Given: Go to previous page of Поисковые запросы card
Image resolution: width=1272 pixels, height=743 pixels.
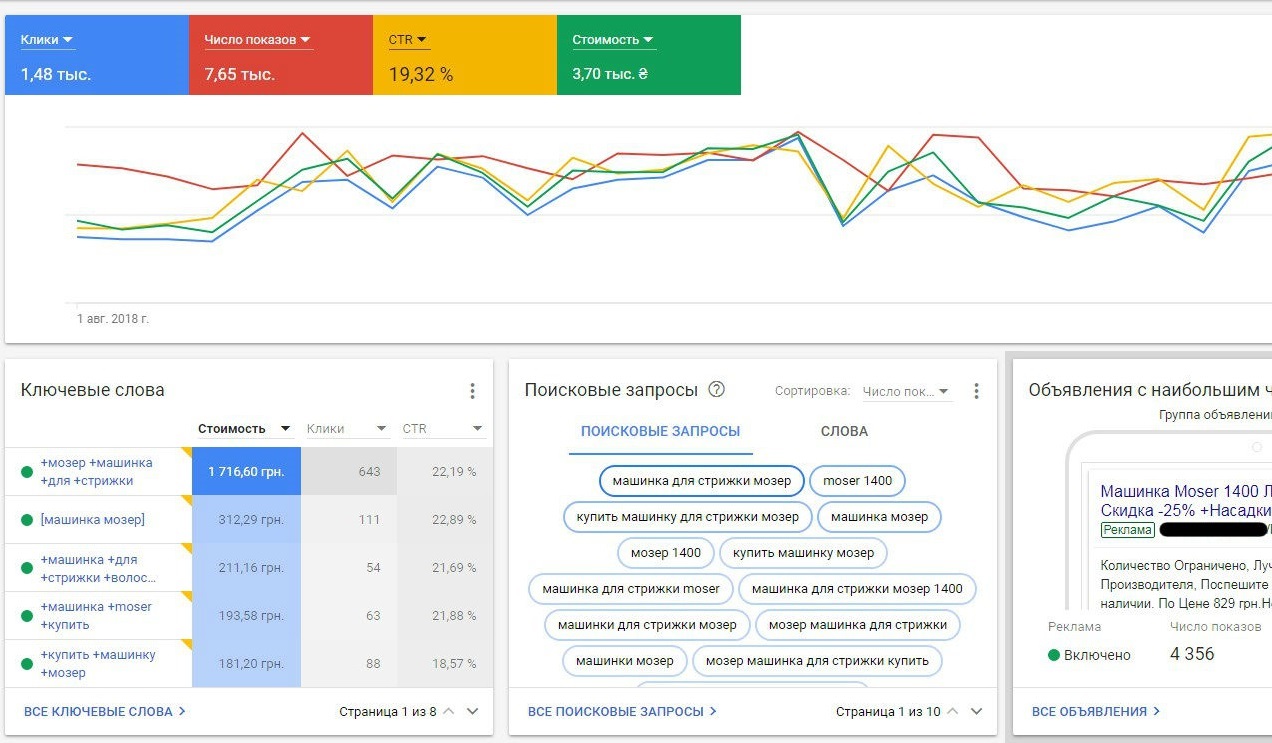Looking at the screenshot, I should 952,712.
